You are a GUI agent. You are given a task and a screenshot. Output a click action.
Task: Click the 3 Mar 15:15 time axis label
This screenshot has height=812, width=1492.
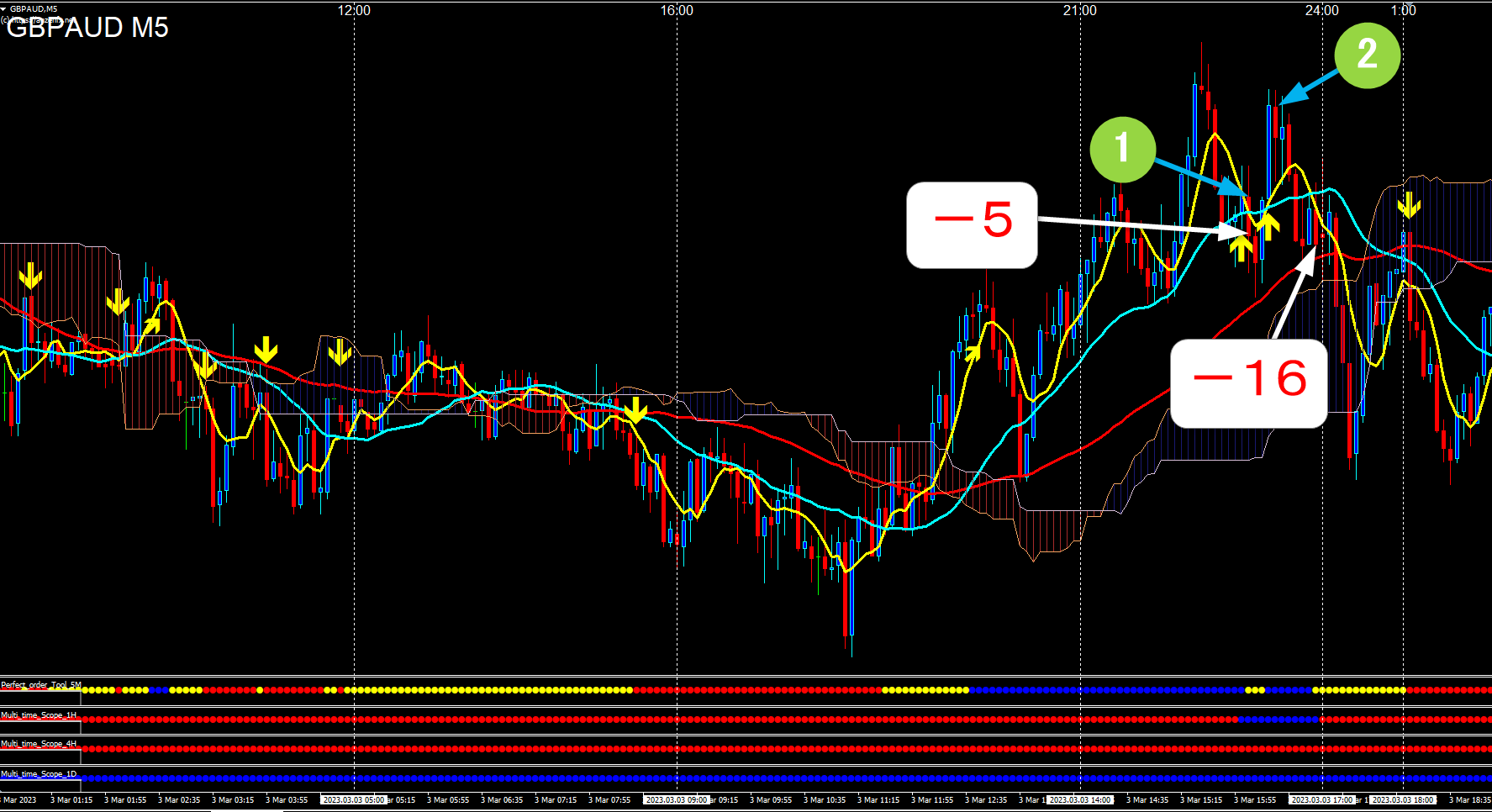click(x=1201, y=800)
